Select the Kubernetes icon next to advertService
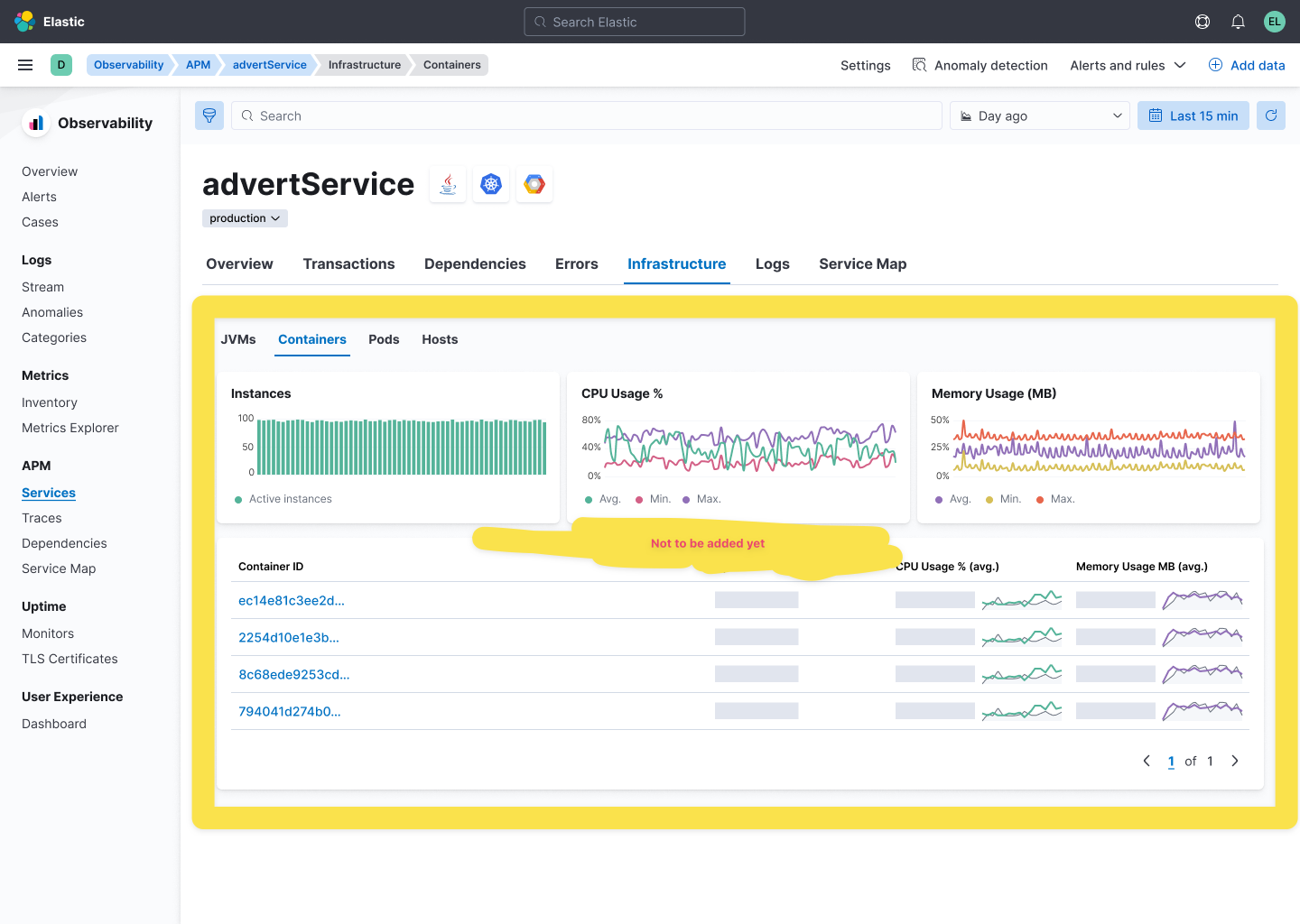Viewport: 1300px width, 924px height. pyautogui.click(x=490, y=183)
